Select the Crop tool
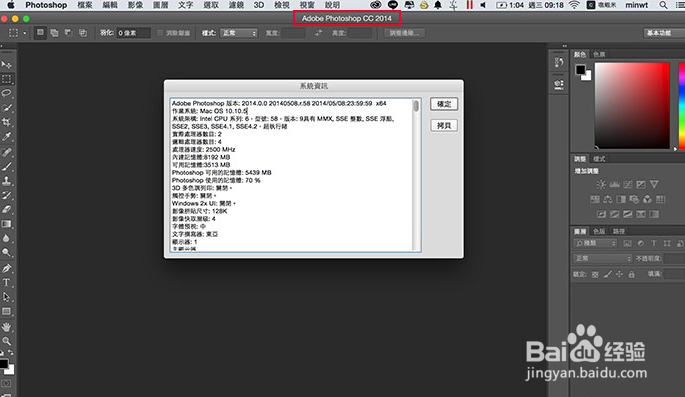 coord(6,122)
